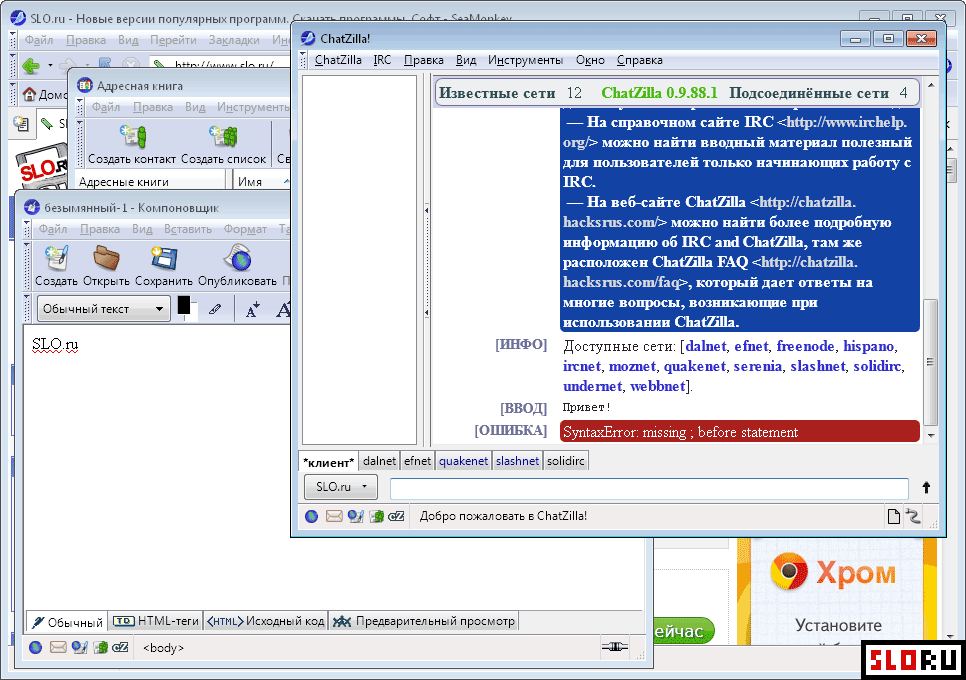Open the Справка menu in ChatZilla
This screenshot has width=966, height=680.
click(x=639, y=60)
